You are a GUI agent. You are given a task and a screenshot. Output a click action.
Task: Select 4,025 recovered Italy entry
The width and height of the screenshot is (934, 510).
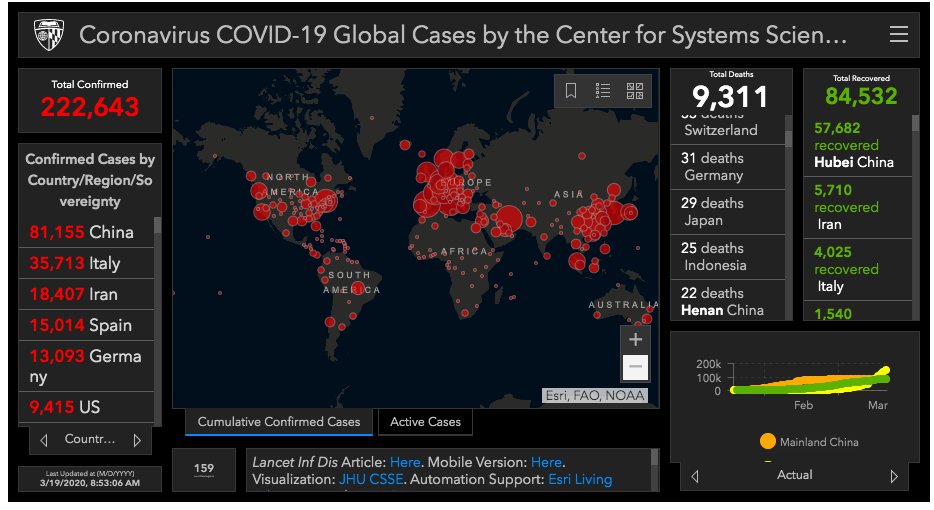[x=858, y=269]
